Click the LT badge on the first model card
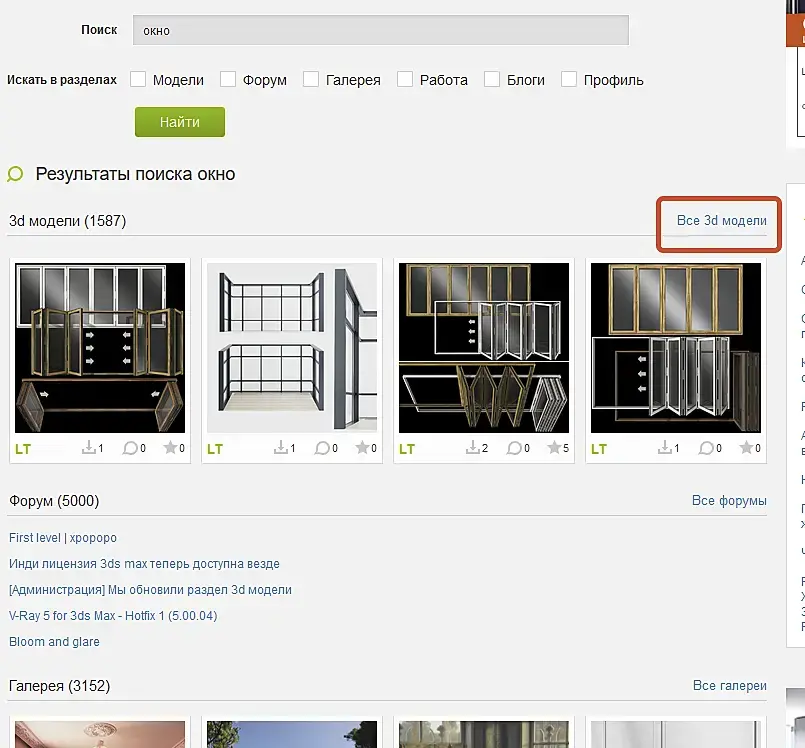805x748 pixels. tap(23, 449)
